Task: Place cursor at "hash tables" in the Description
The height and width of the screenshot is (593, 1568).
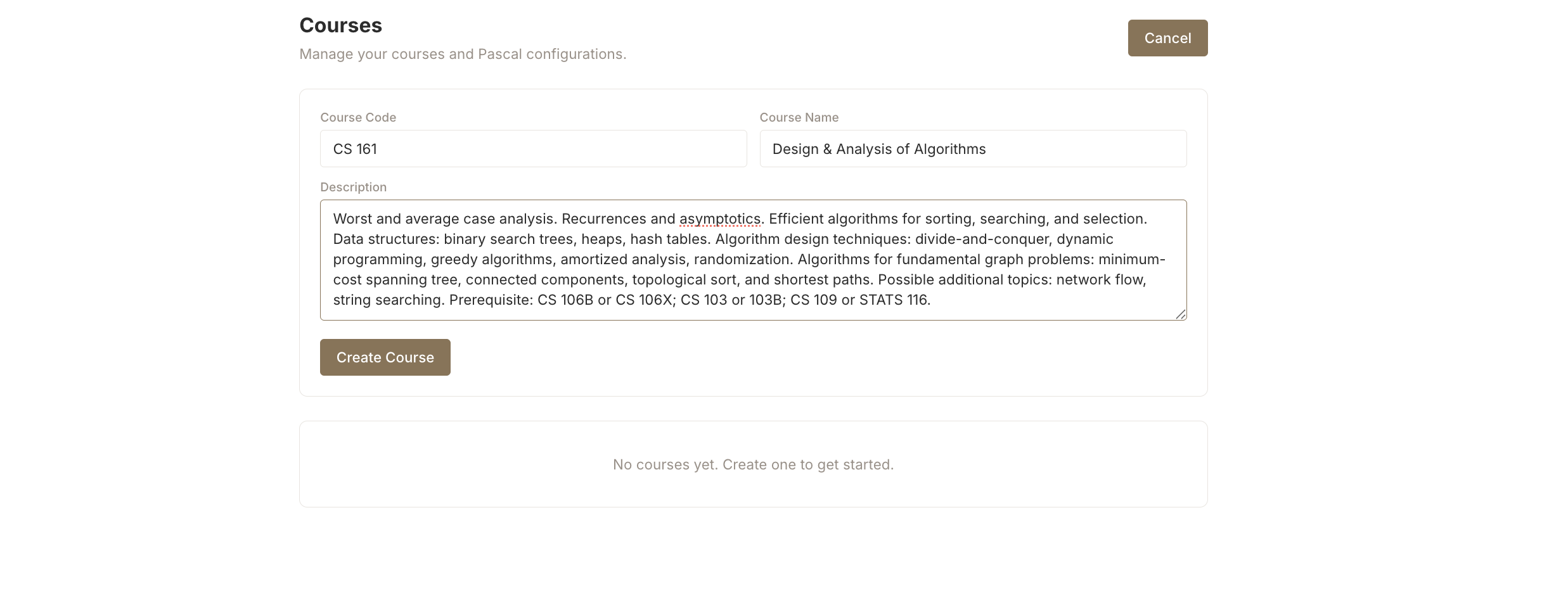Action: tap(669, 239)
